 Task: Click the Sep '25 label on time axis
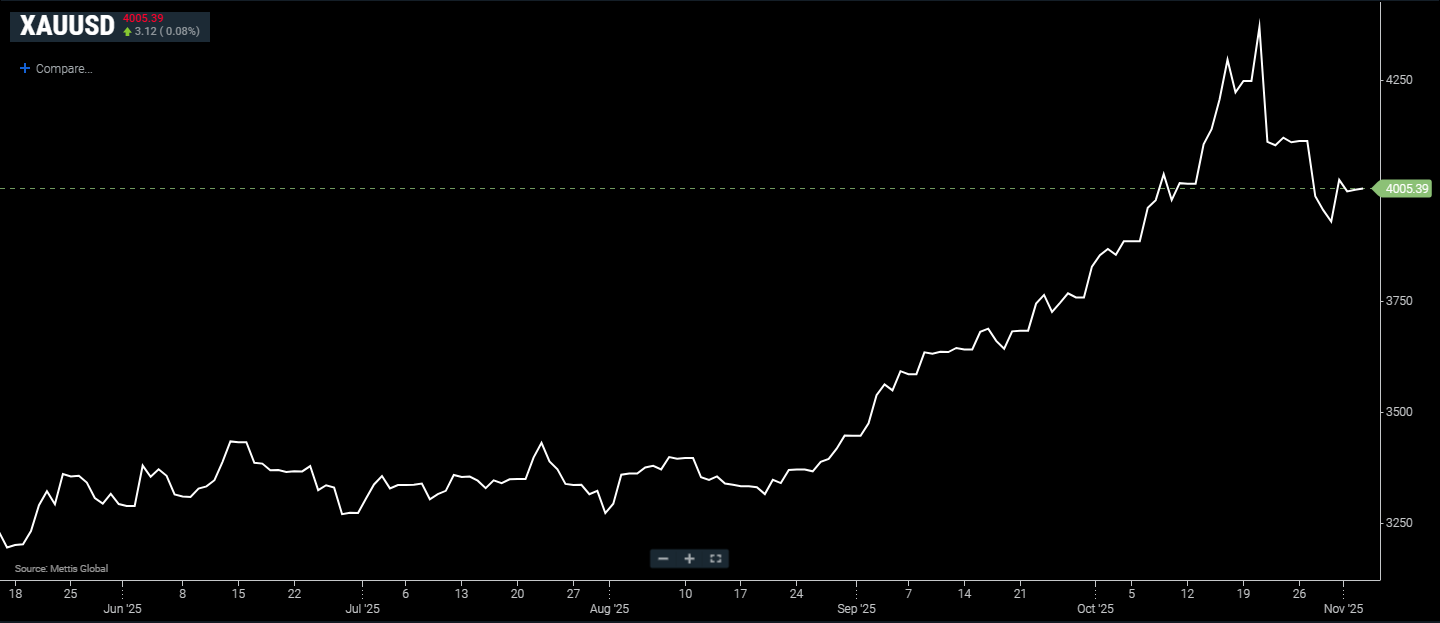tap(856, 608)
